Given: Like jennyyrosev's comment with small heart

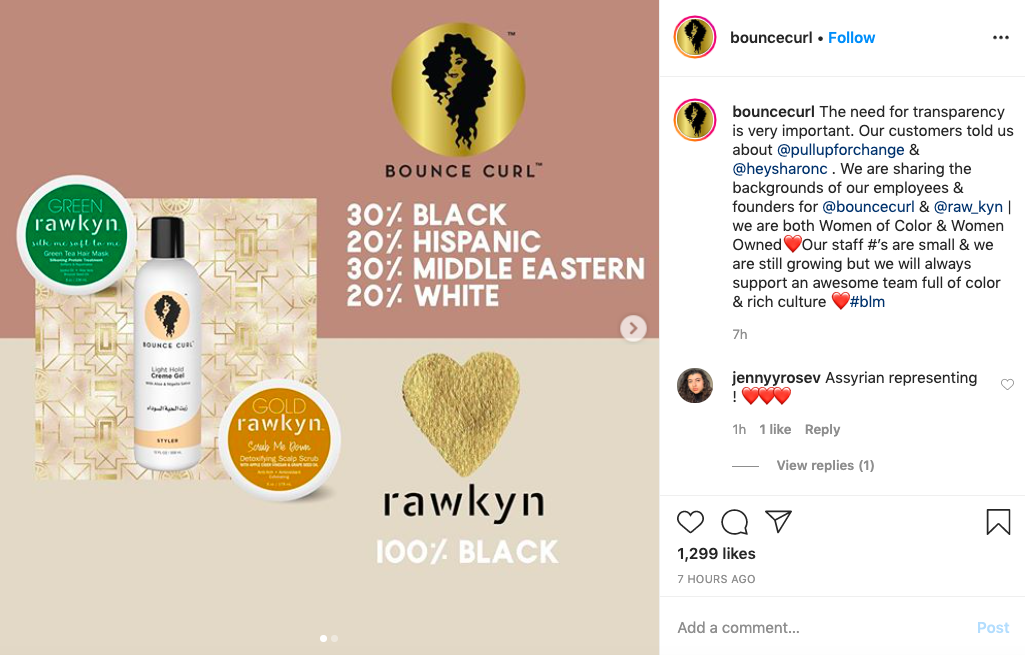Looking at the screenshot, I should [x=1007, y=384].
